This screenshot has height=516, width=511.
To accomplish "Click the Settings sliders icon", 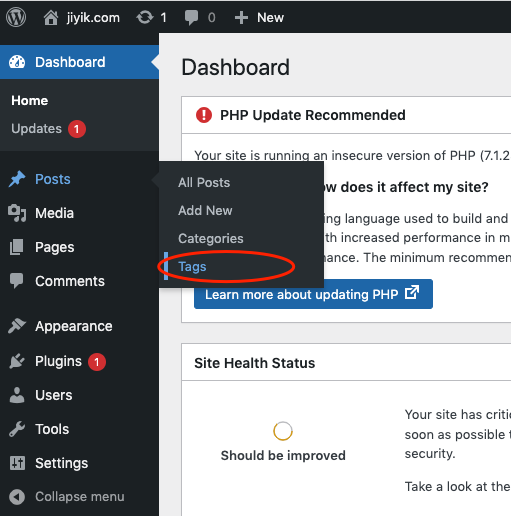I will click(x=17, y=463).
